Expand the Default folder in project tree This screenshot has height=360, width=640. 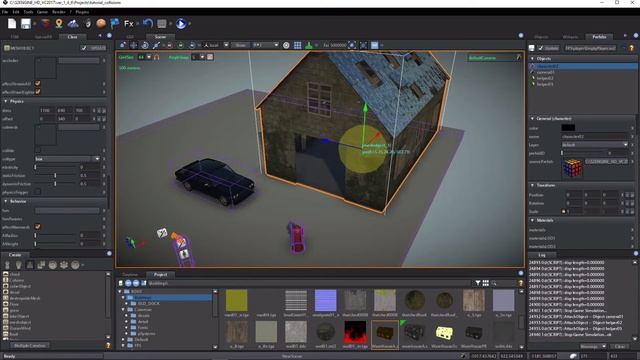pyautogui.click(x=123, y=340)
